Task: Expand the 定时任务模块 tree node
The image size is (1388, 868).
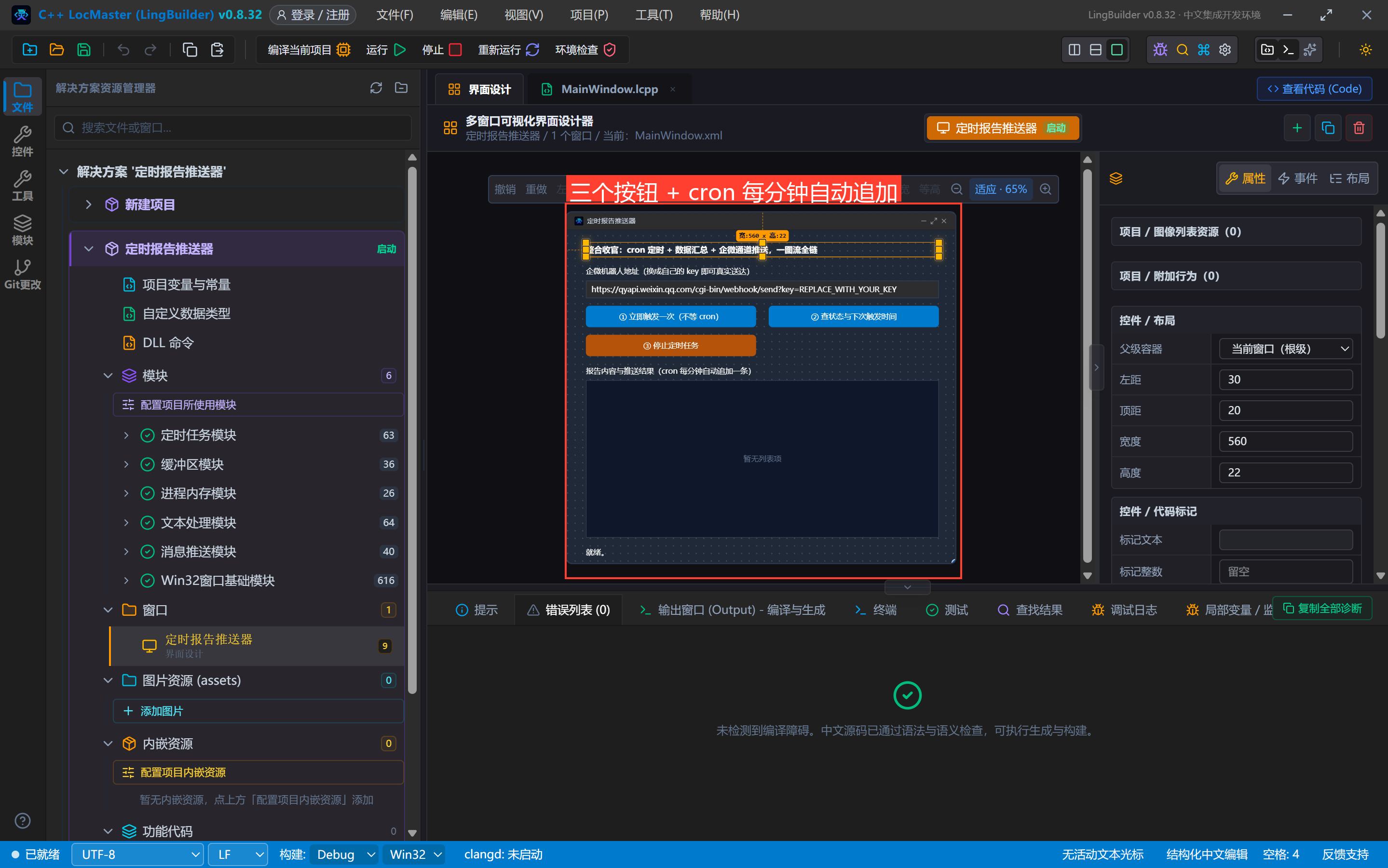Action: pyautogui.click(x=126, y=435)
